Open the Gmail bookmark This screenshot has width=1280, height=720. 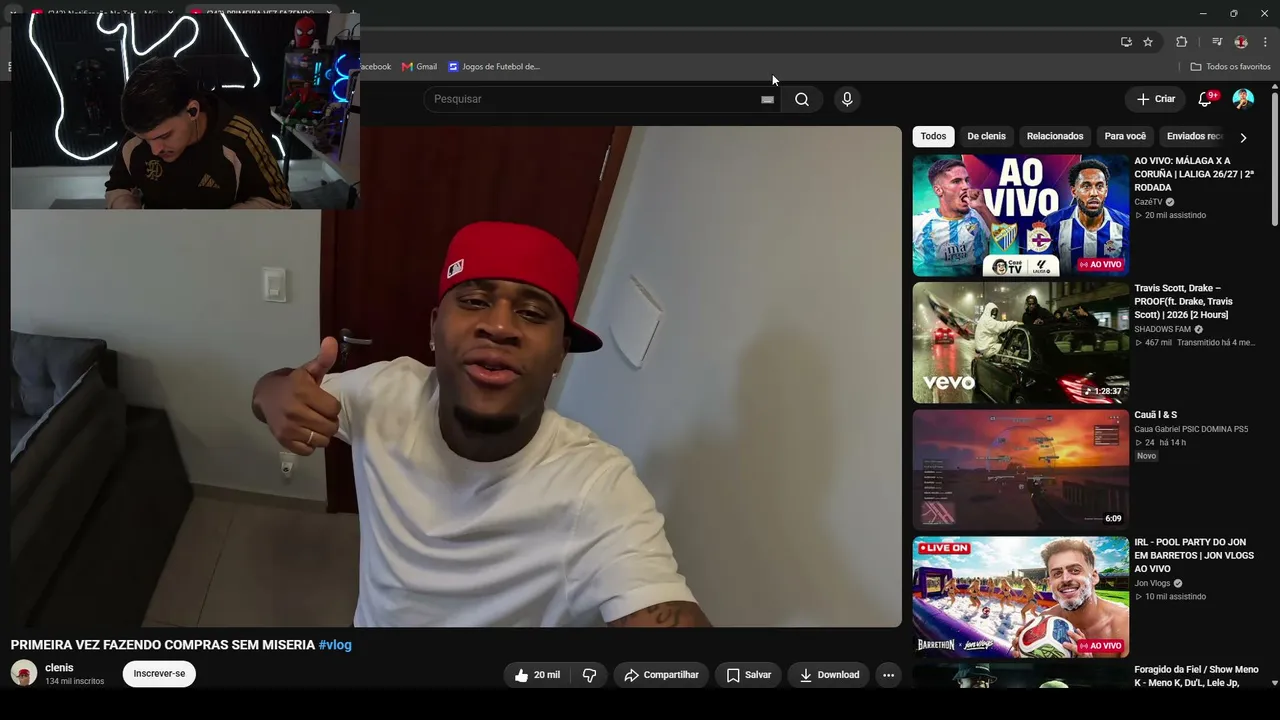click(x=419, y=67)
